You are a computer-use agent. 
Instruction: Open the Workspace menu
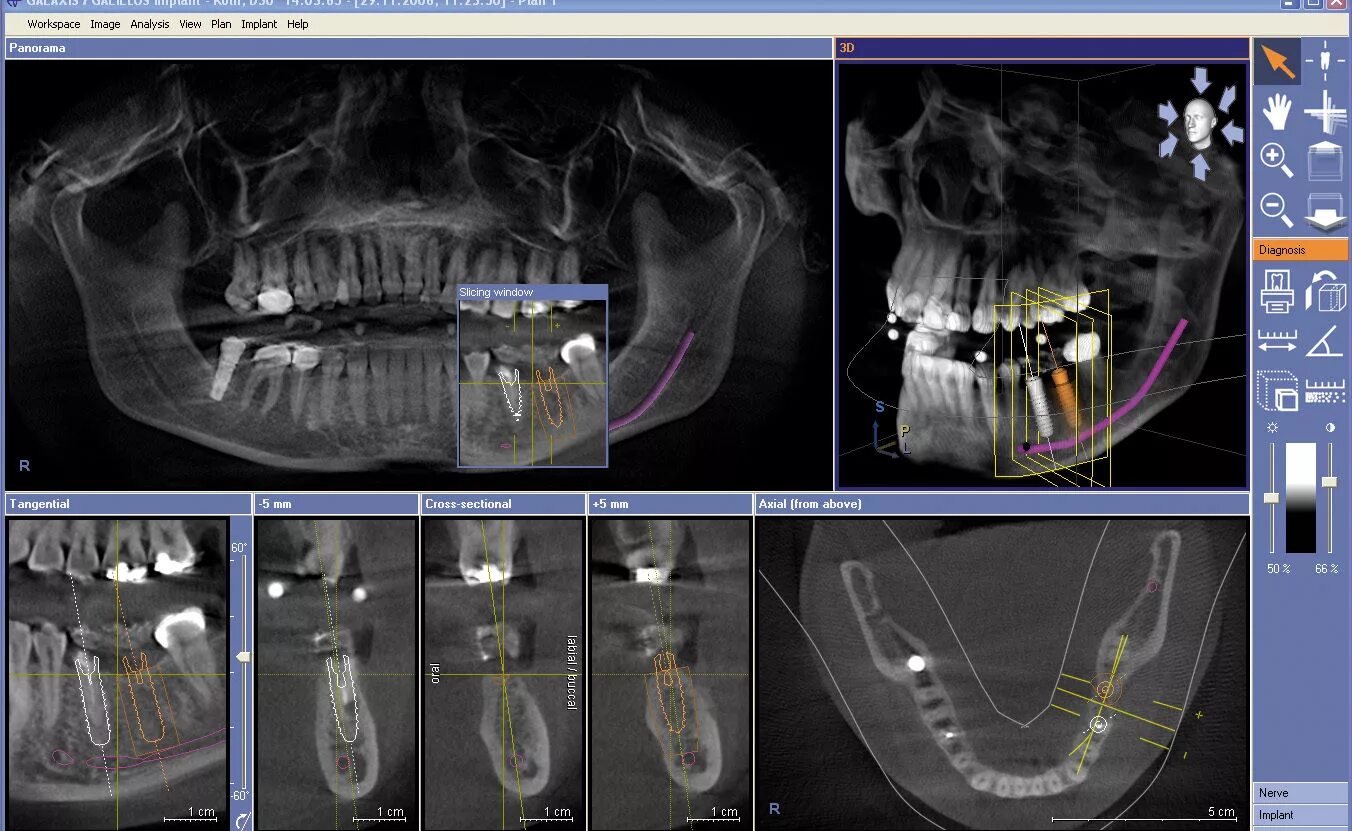(54, 24)
